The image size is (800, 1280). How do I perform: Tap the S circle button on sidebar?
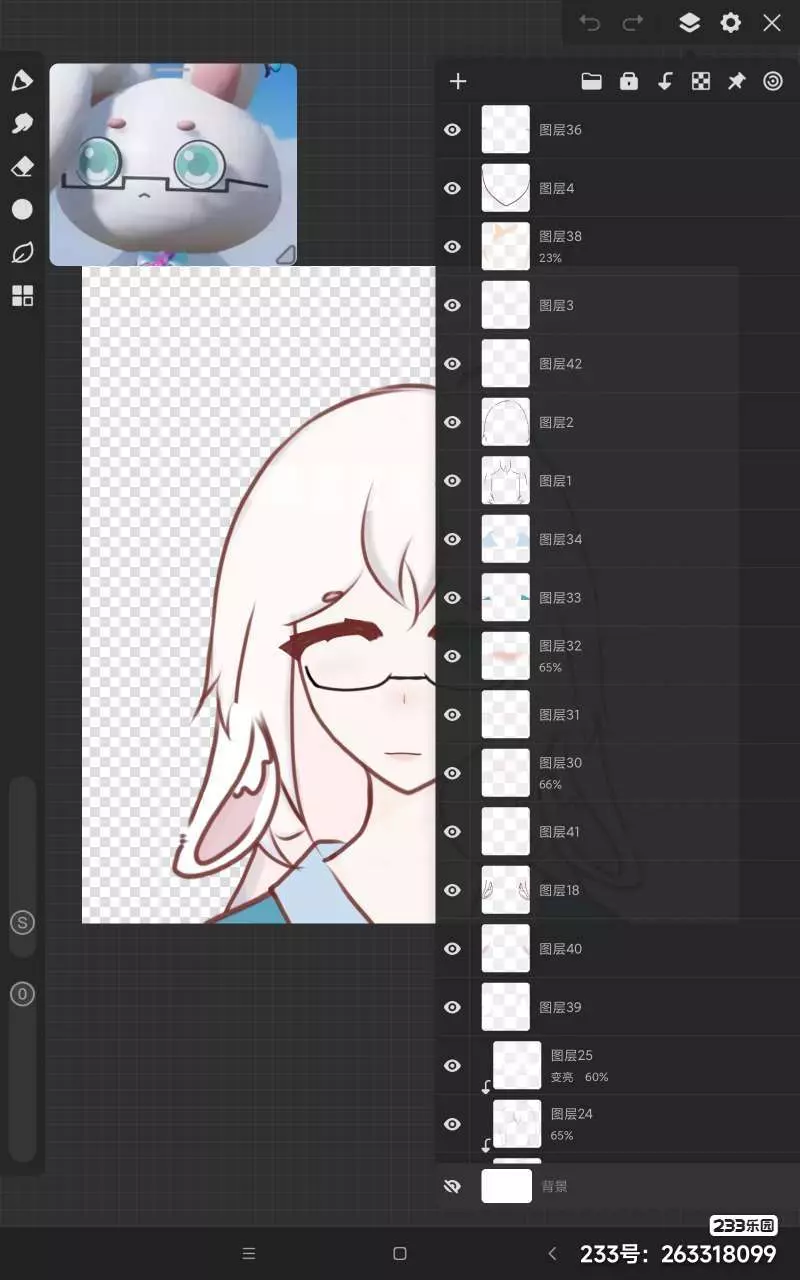click(x=22, y=923)
